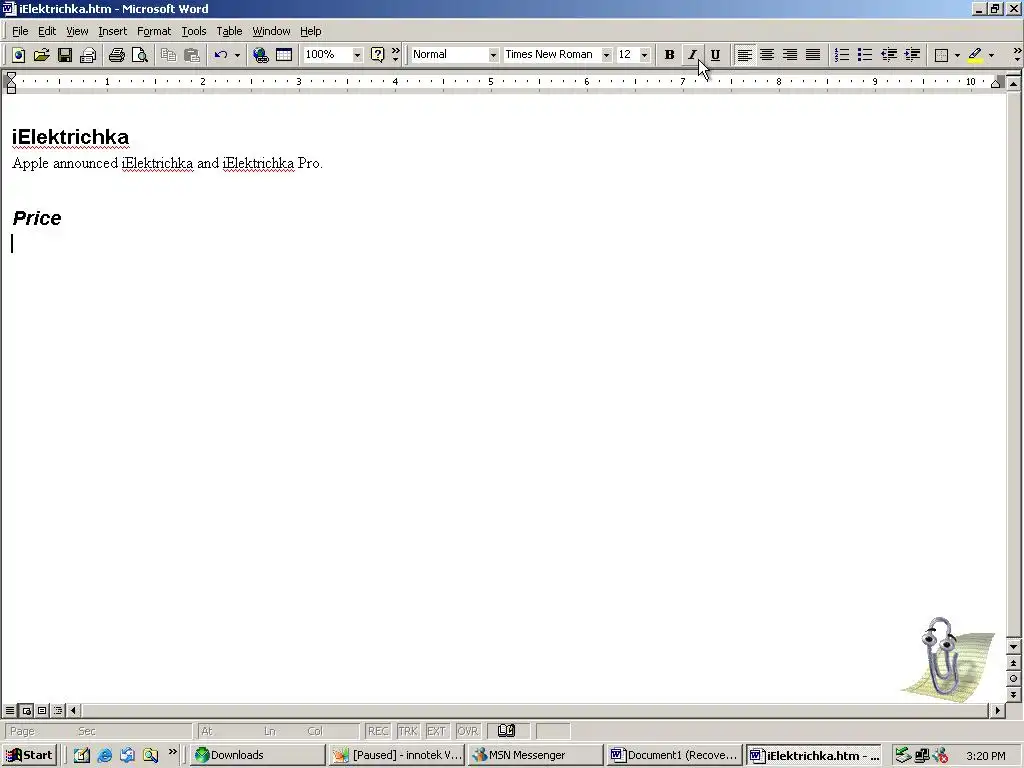Switch to MSN Messenger taskbar button
The width and height of the screenshot is (1024, 768).
click(x=536, y=755)
